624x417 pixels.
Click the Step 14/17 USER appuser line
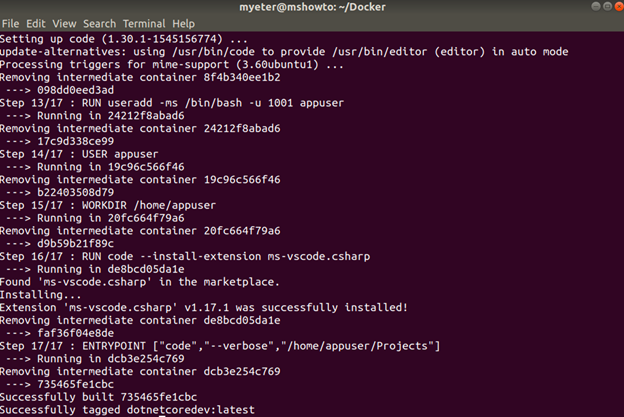pos(79,154)
